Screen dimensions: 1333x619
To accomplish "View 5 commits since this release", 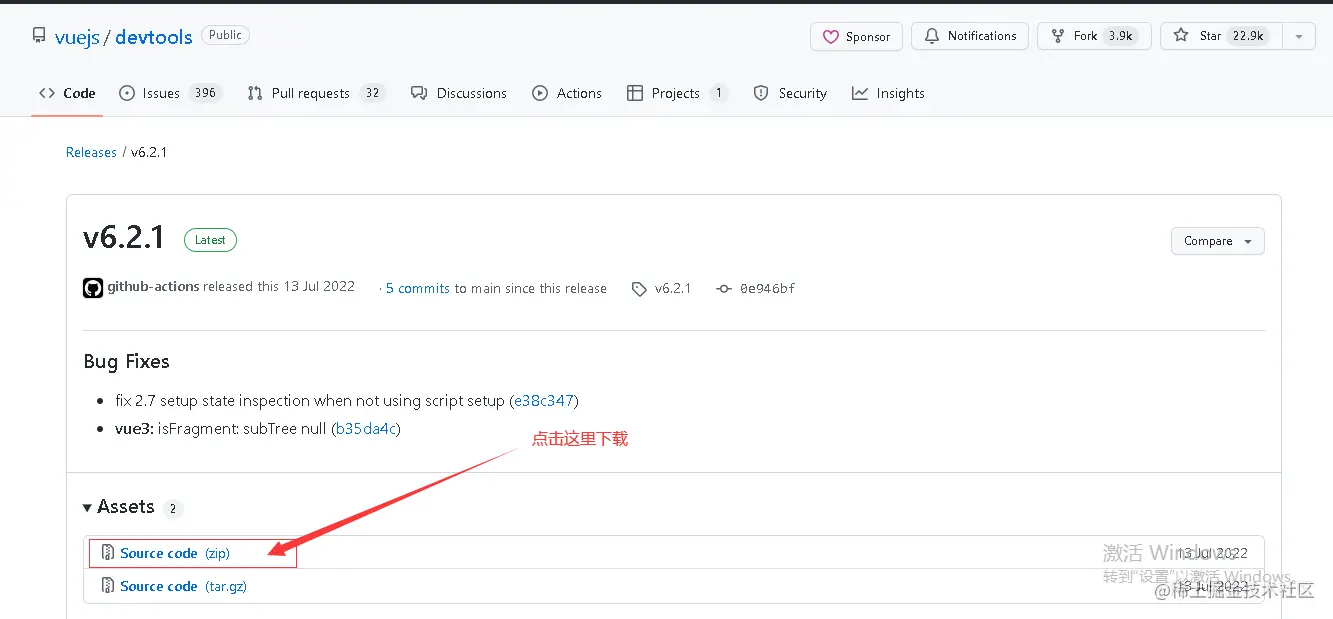I will pyautogui.click(x=418, y=288).
